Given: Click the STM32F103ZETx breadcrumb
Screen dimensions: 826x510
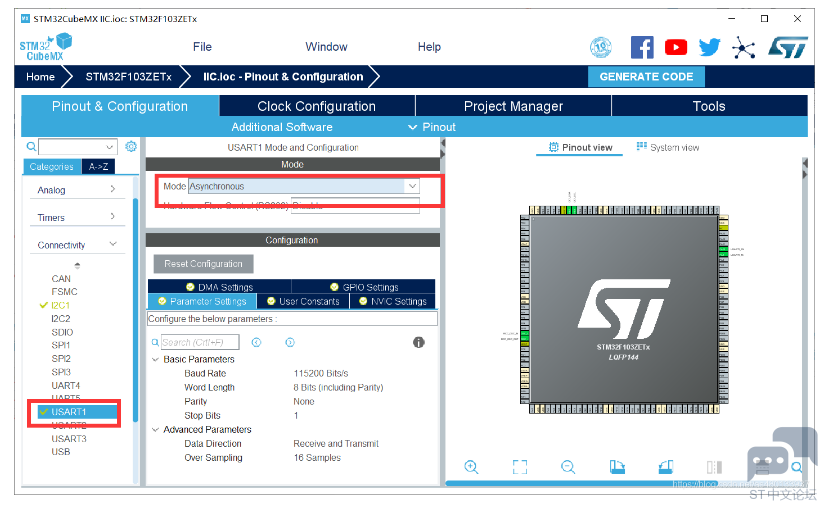Looking at the screenshot, I should click(x=129, y=77).
